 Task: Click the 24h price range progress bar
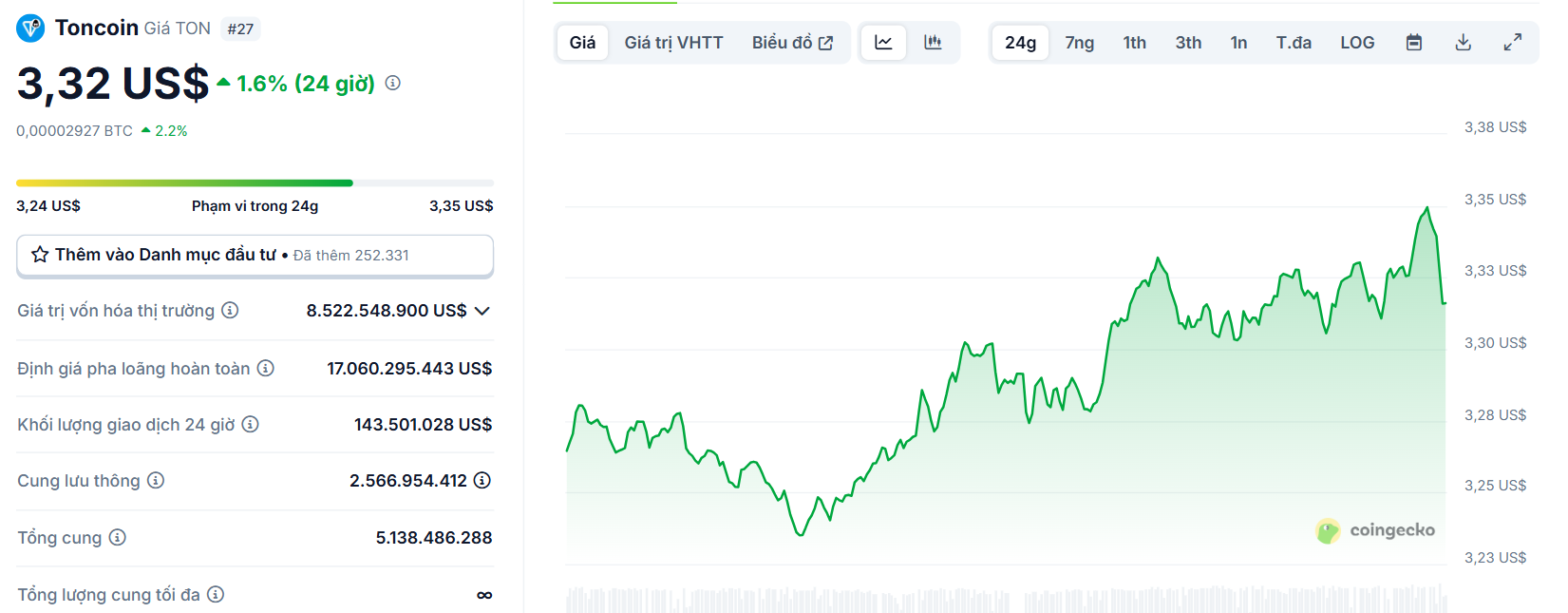255,182
